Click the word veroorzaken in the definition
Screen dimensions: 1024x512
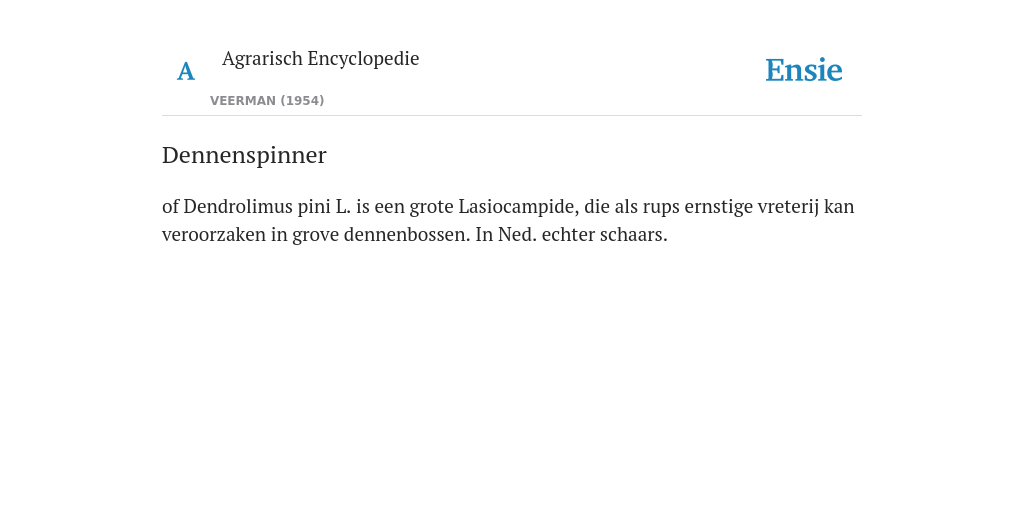(214, 234)
